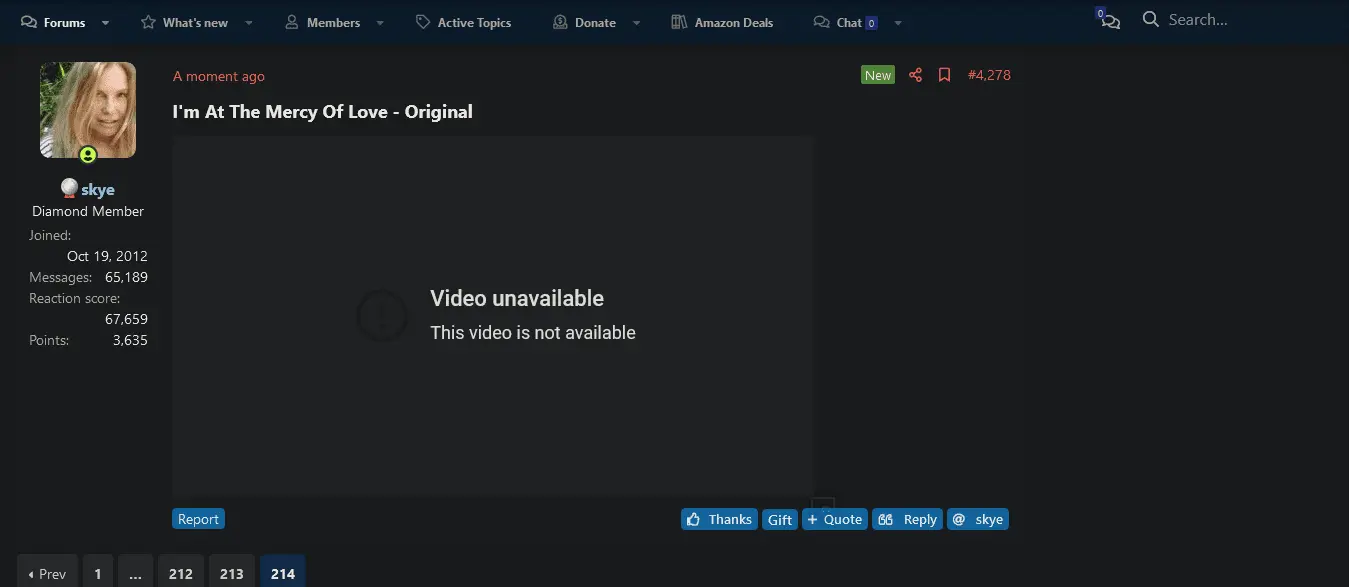Viewport: 1349px width, 587px height.
Task: Expand the Members dropdown arrow
Action: (380, 23)
